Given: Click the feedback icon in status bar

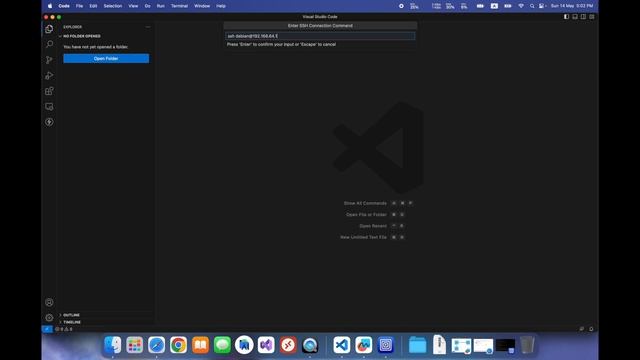Looking at the screenshot, I should click(x=582, y=329).
